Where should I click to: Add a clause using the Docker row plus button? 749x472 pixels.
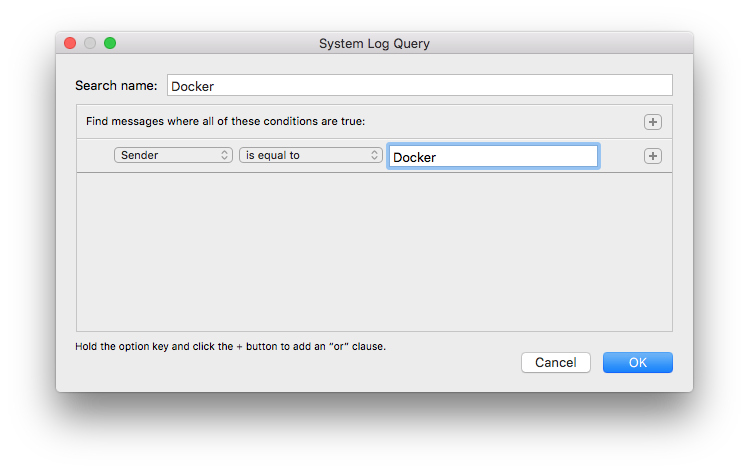(652, 156)
